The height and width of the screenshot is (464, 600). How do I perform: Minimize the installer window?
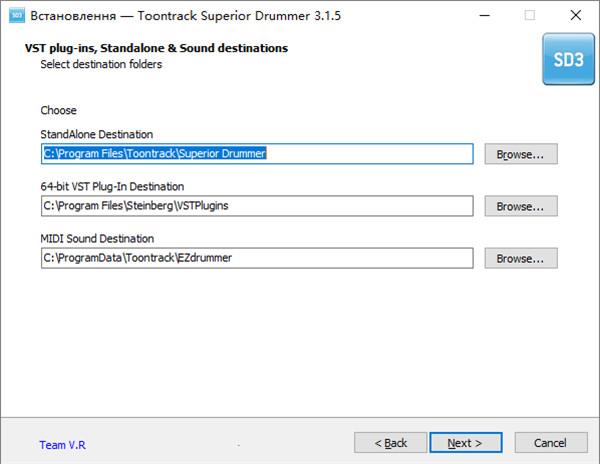click(x=485, y=15)
